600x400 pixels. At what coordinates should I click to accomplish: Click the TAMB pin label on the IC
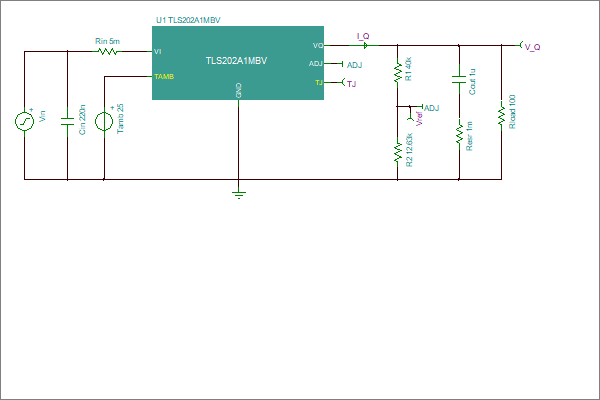pyautogui.click(x=164, y=77)
